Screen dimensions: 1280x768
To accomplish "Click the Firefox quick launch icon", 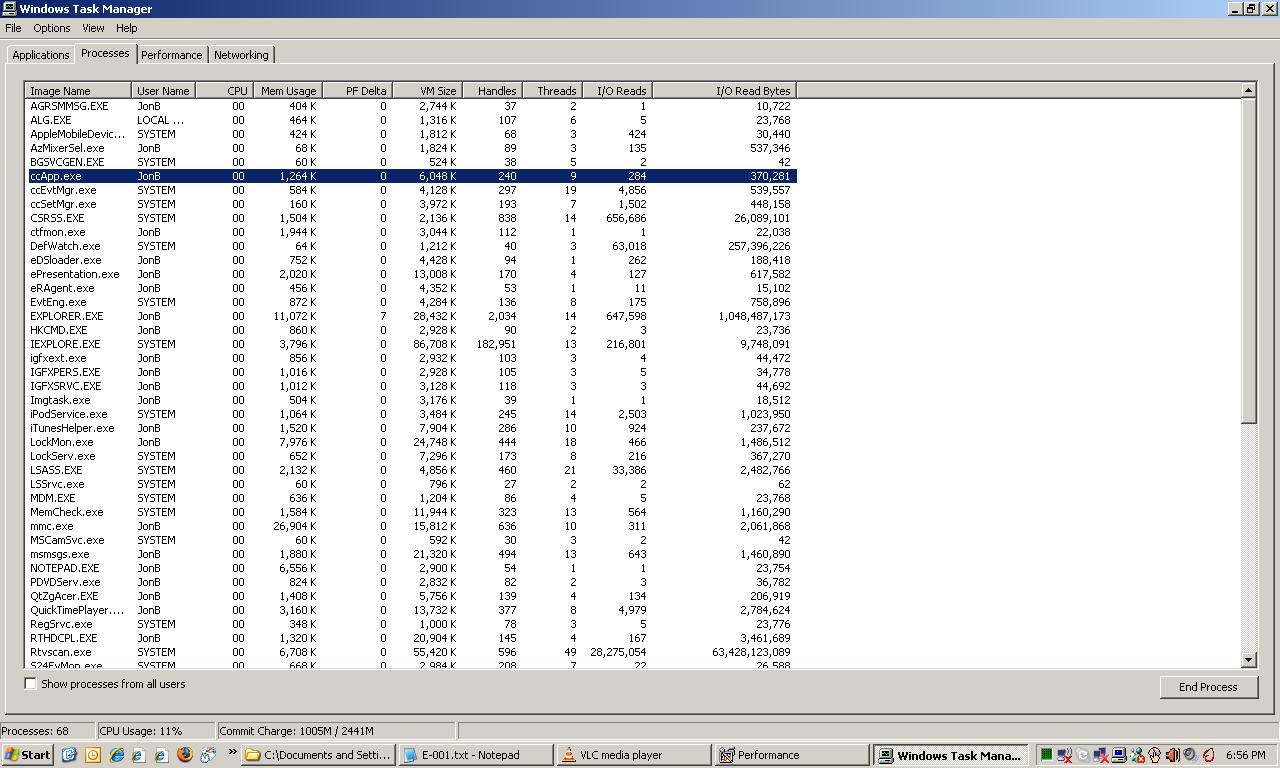I will pyautogui.click(x=184, y=755).
